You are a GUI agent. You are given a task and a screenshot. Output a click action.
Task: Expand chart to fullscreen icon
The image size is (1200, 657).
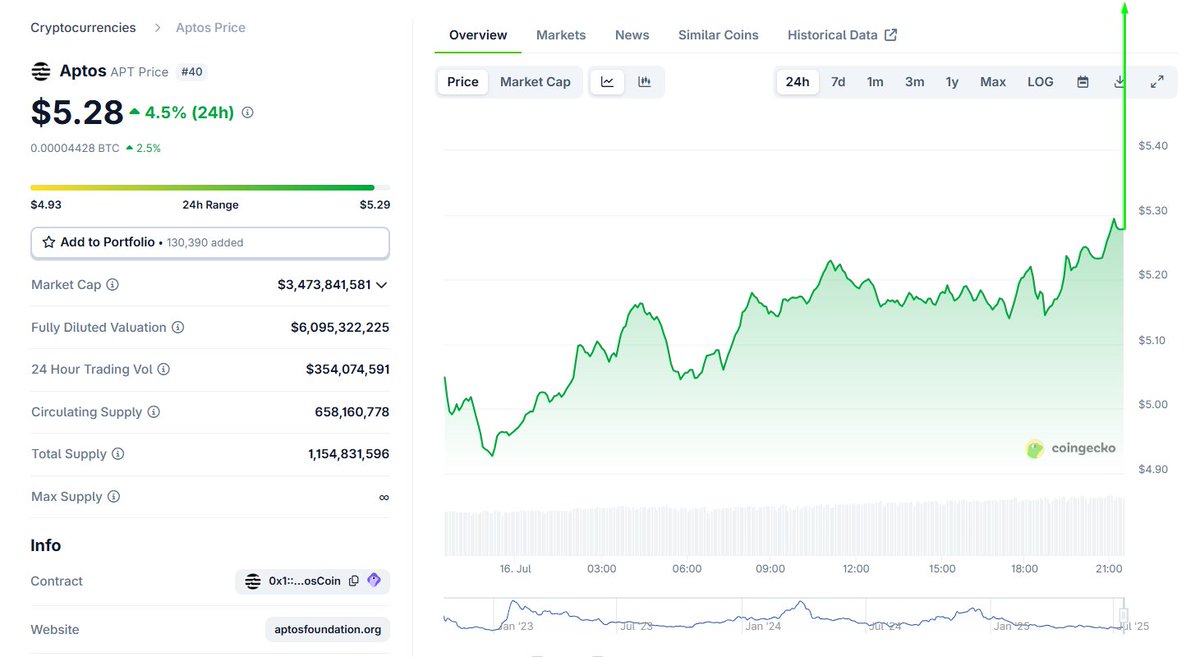(x=1157, y=82)
